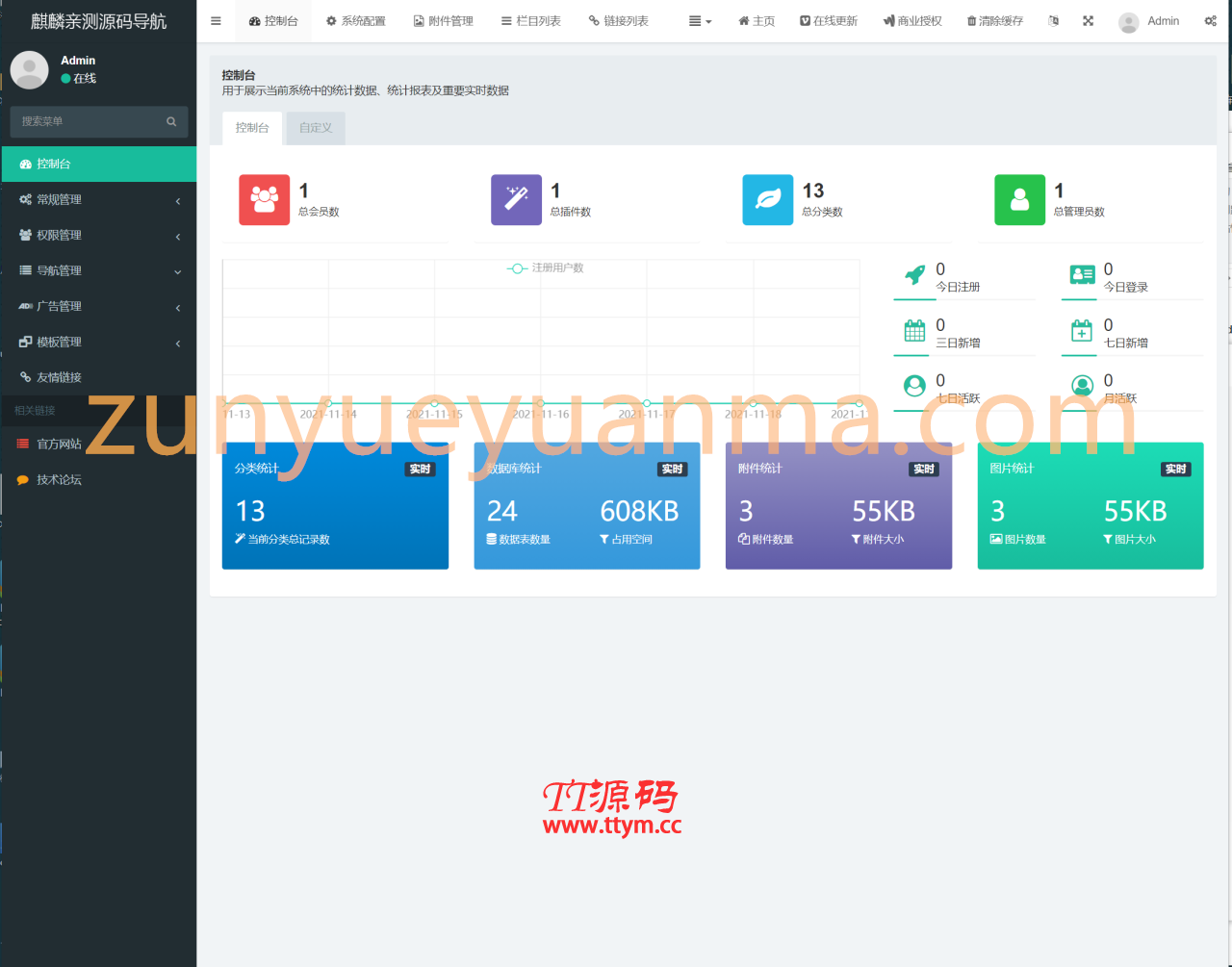Screen dimensions: 1232x967
Task: Open the 附件管理 top tab
Action: pyautogui.click(x=444, y=21)
